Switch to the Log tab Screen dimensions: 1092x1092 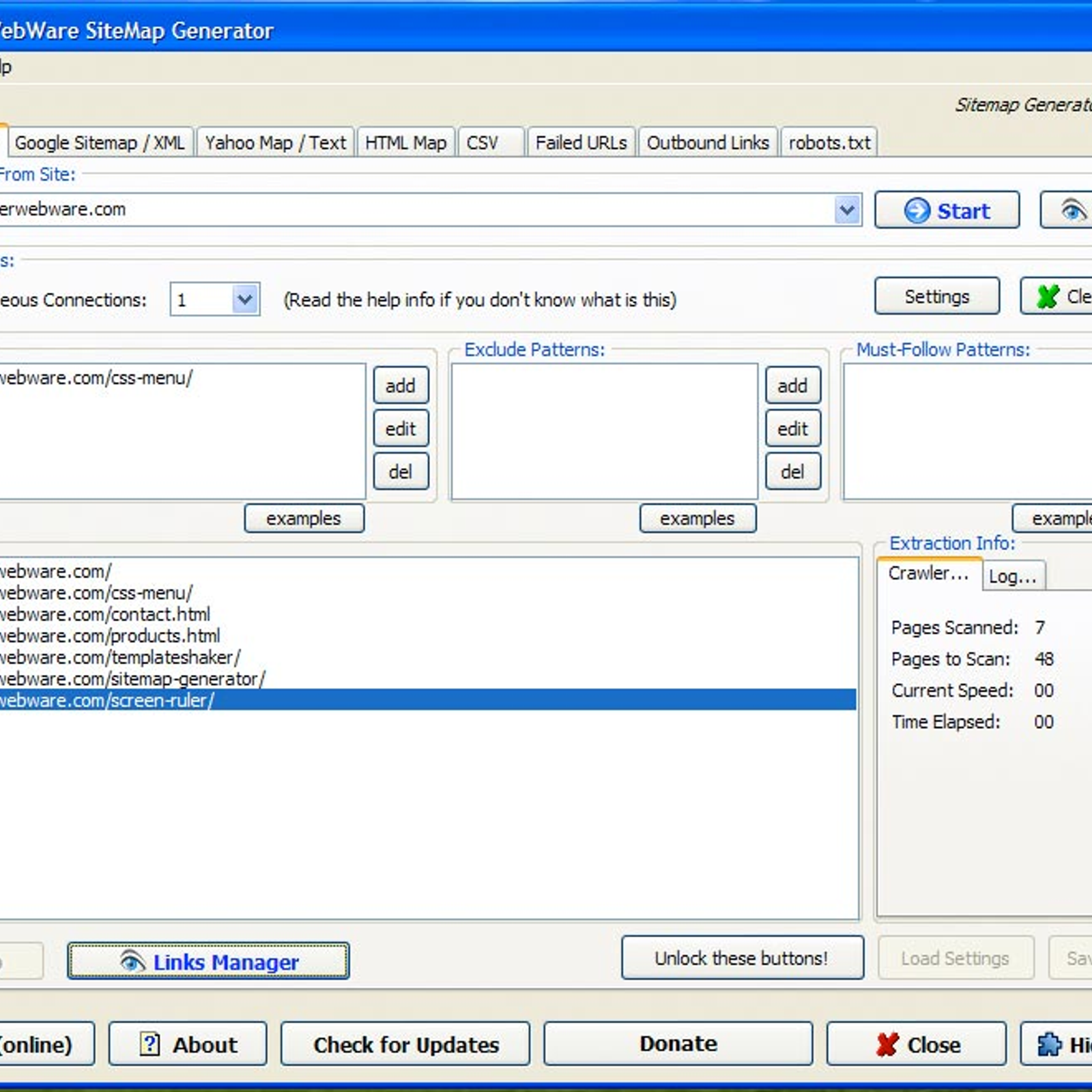point(1013,576)
